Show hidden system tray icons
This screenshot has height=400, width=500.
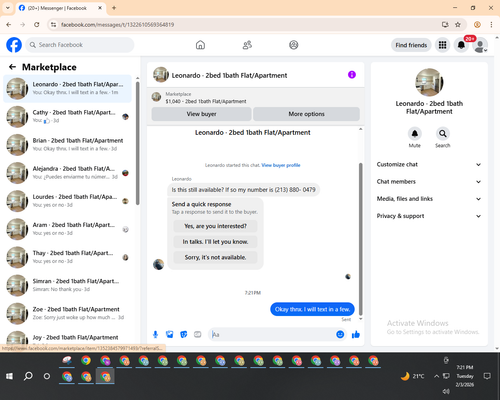coord(436,376)
